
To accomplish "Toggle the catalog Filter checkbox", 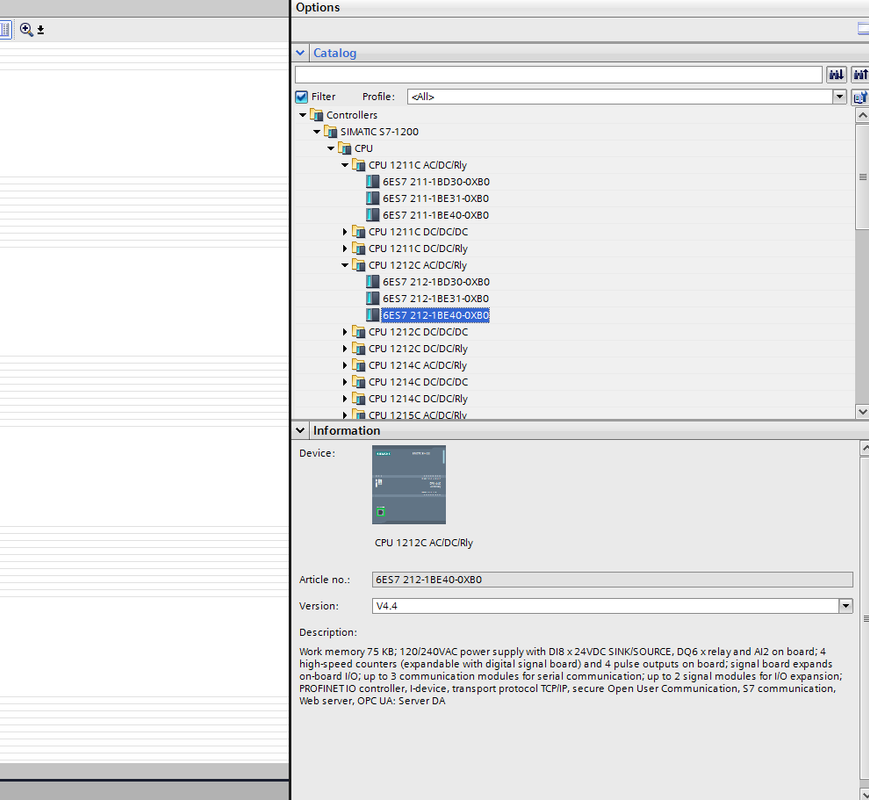I will [x=301, y=97].
